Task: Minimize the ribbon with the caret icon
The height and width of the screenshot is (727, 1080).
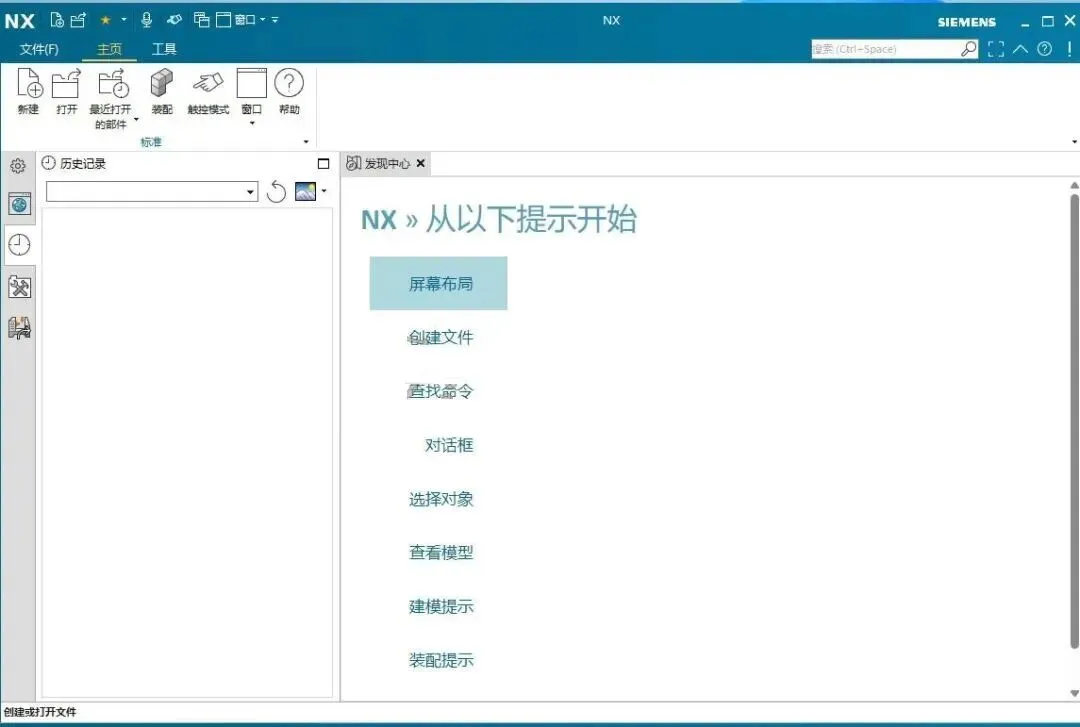Action: point(1020,49)
